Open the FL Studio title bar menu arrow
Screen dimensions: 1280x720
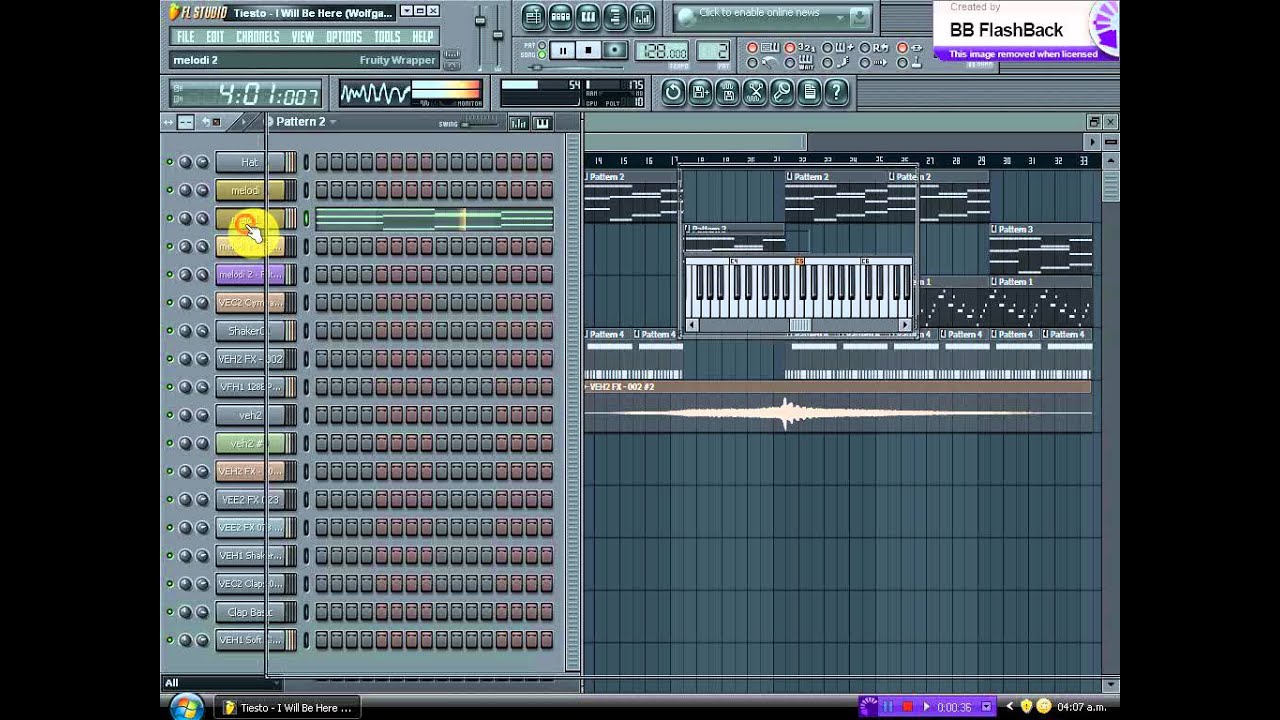(x=406, y=12)
